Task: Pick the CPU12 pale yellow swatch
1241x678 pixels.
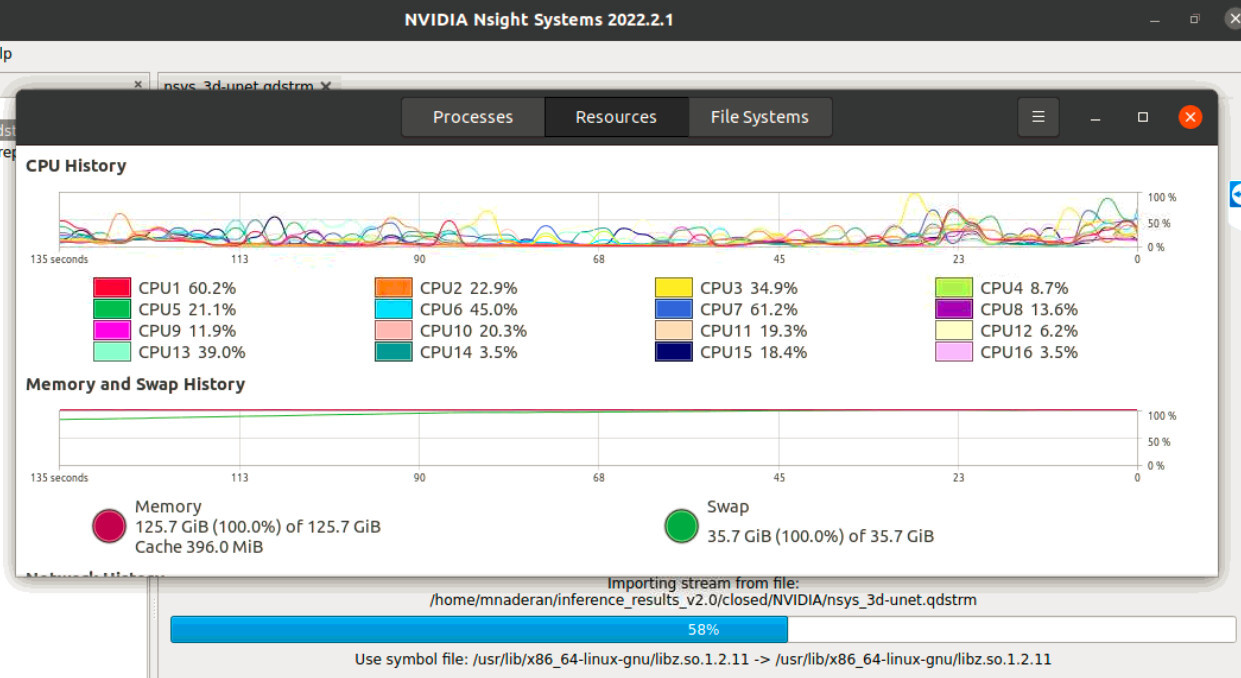Action: point(954,331)
